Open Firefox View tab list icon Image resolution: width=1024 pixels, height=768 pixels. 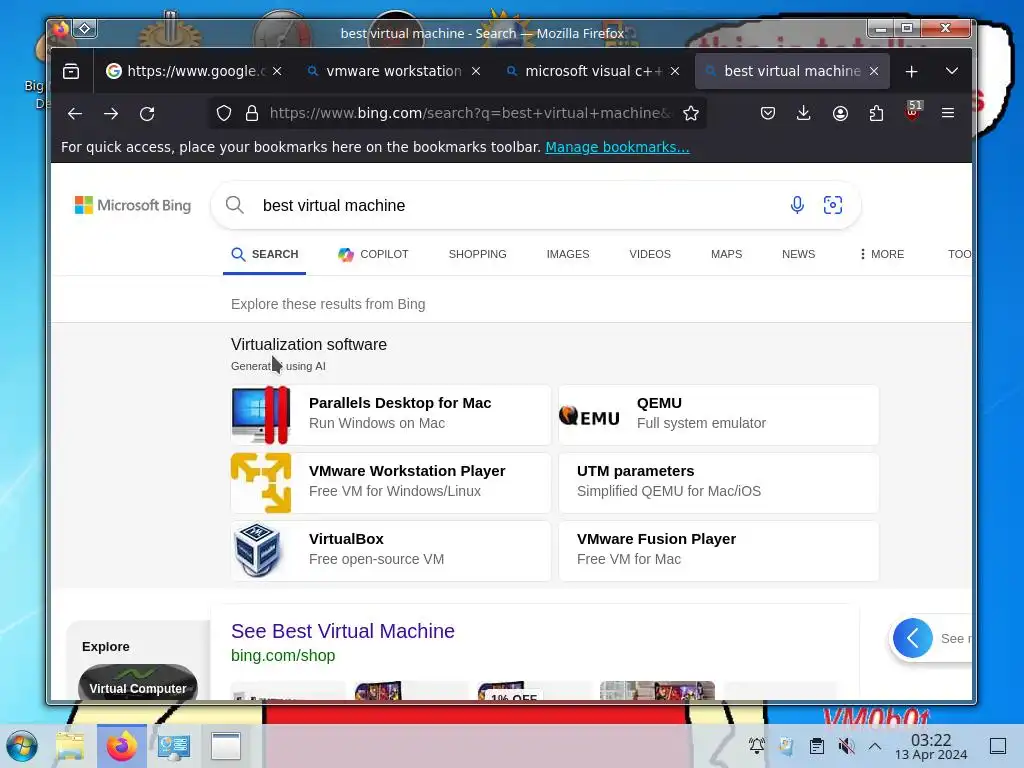click(71, 71)
